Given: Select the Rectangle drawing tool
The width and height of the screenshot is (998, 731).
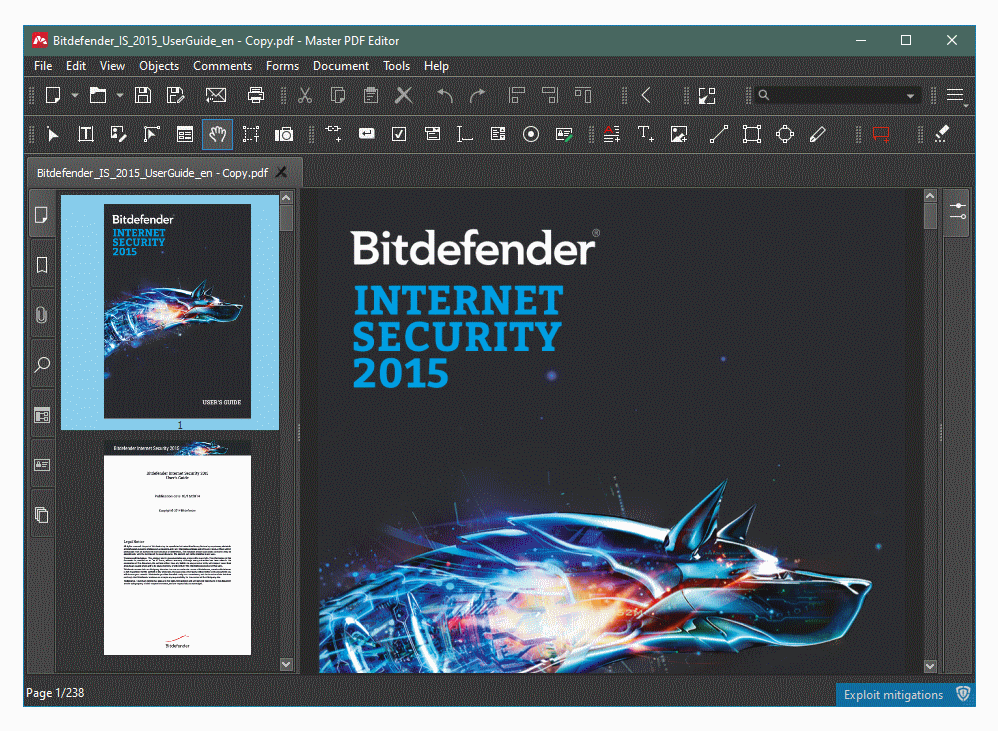Looking at the screenshot, I should (x=752, y=134).
